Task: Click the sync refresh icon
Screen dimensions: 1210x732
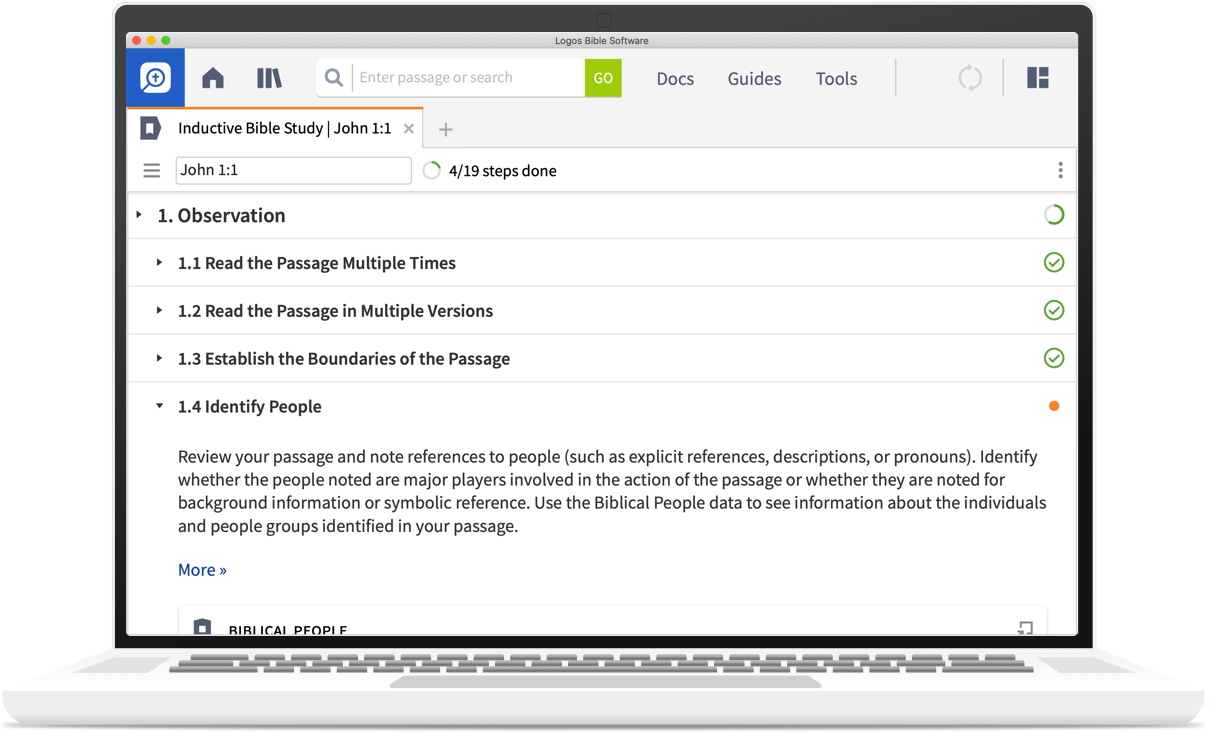Action: 970,78
